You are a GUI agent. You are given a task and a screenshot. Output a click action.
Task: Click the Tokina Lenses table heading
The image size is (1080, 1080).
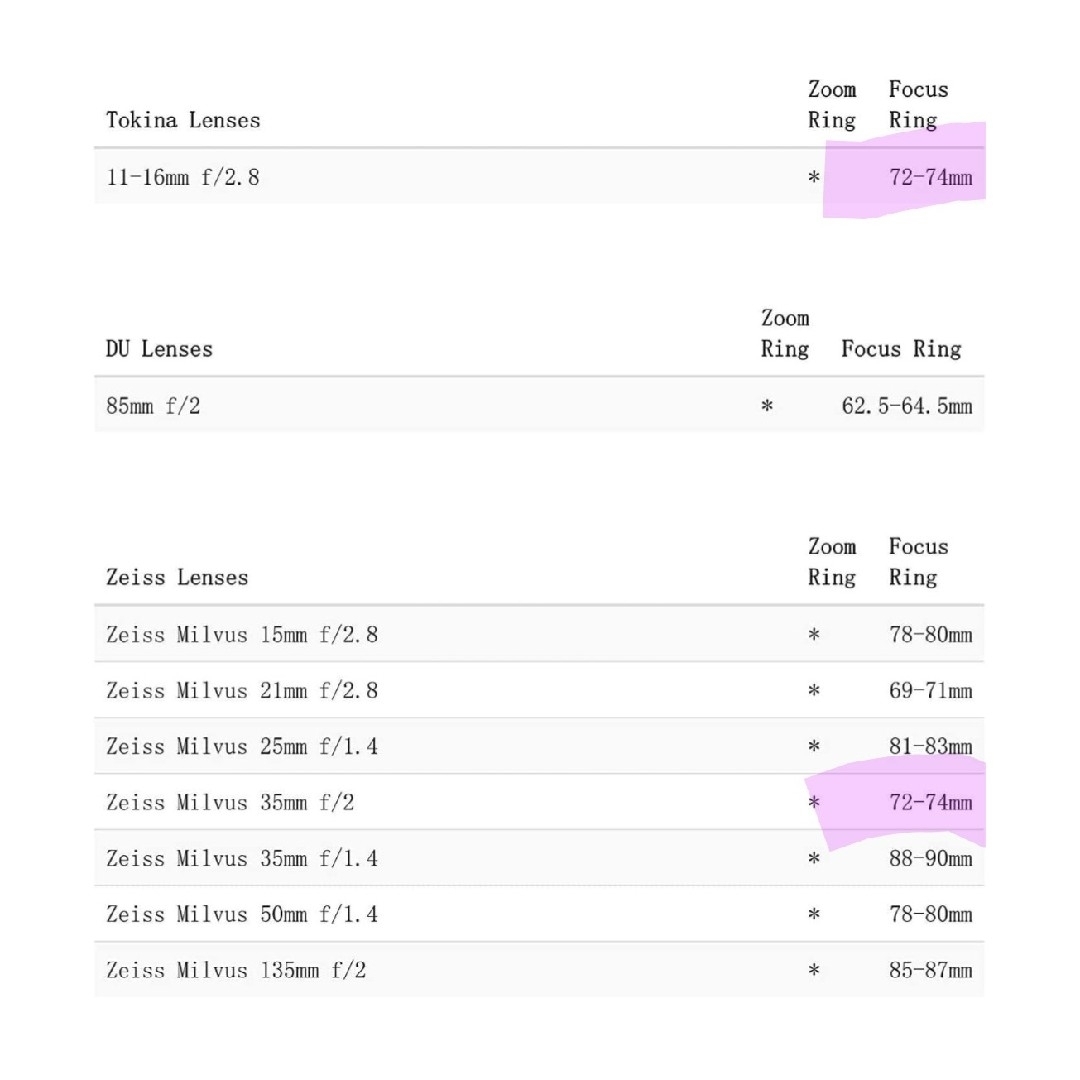click(x=183, y=120)
